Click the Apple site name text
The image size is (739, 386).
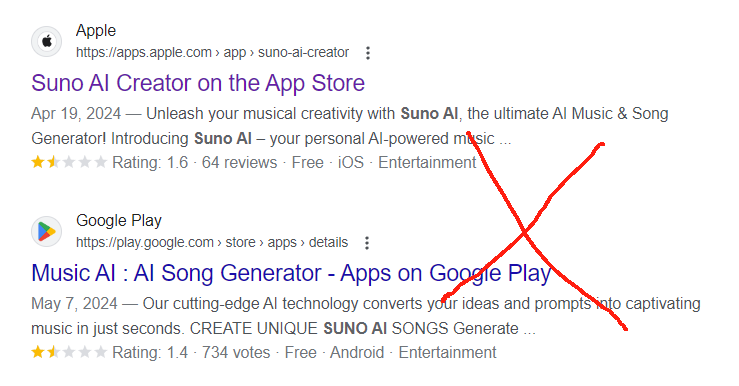point(96,31)
